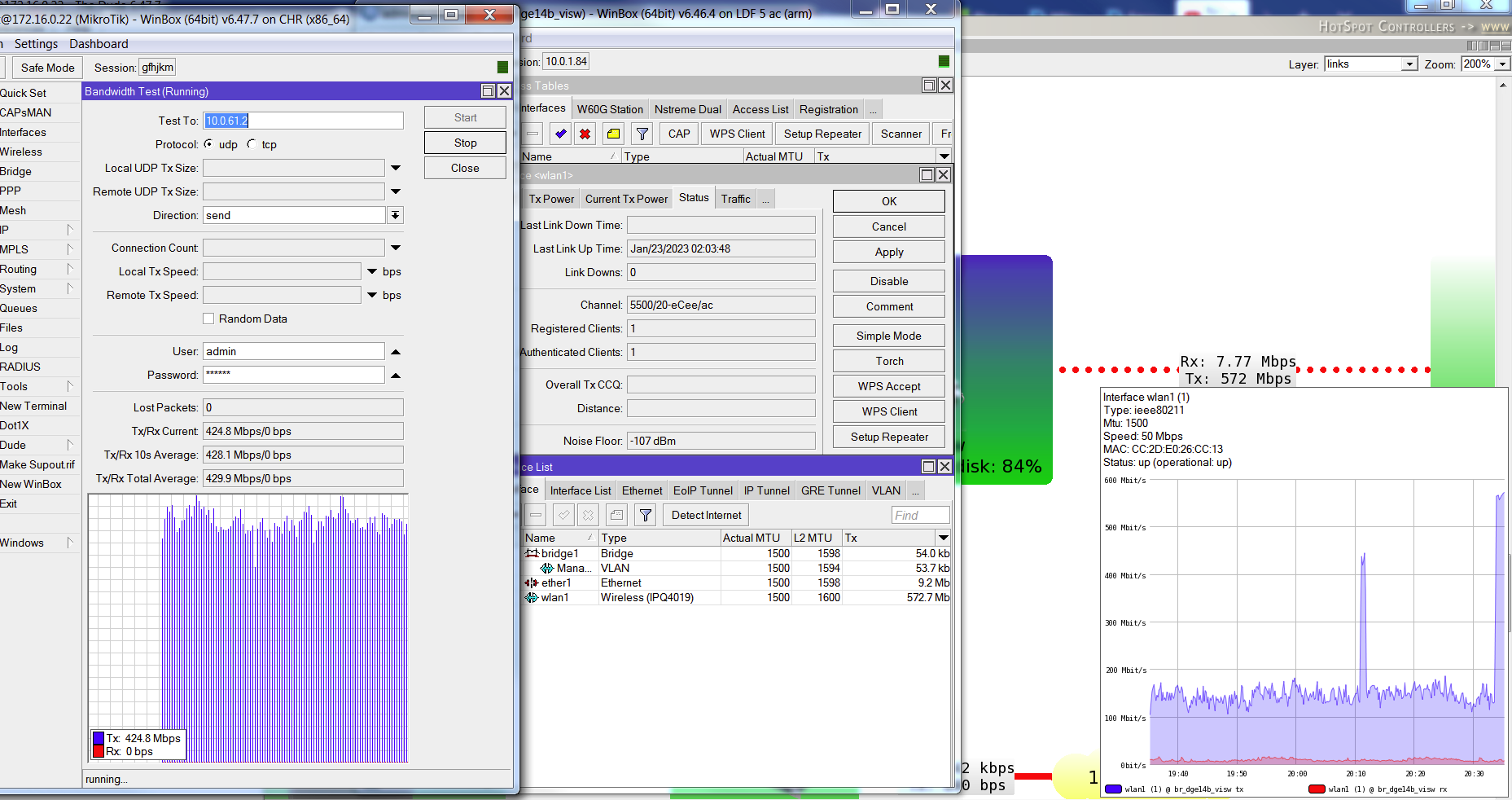Click the filter funnel icon in Wireless Tables
This screenshot has width=1512, height=800.
[x=642, y=134]
